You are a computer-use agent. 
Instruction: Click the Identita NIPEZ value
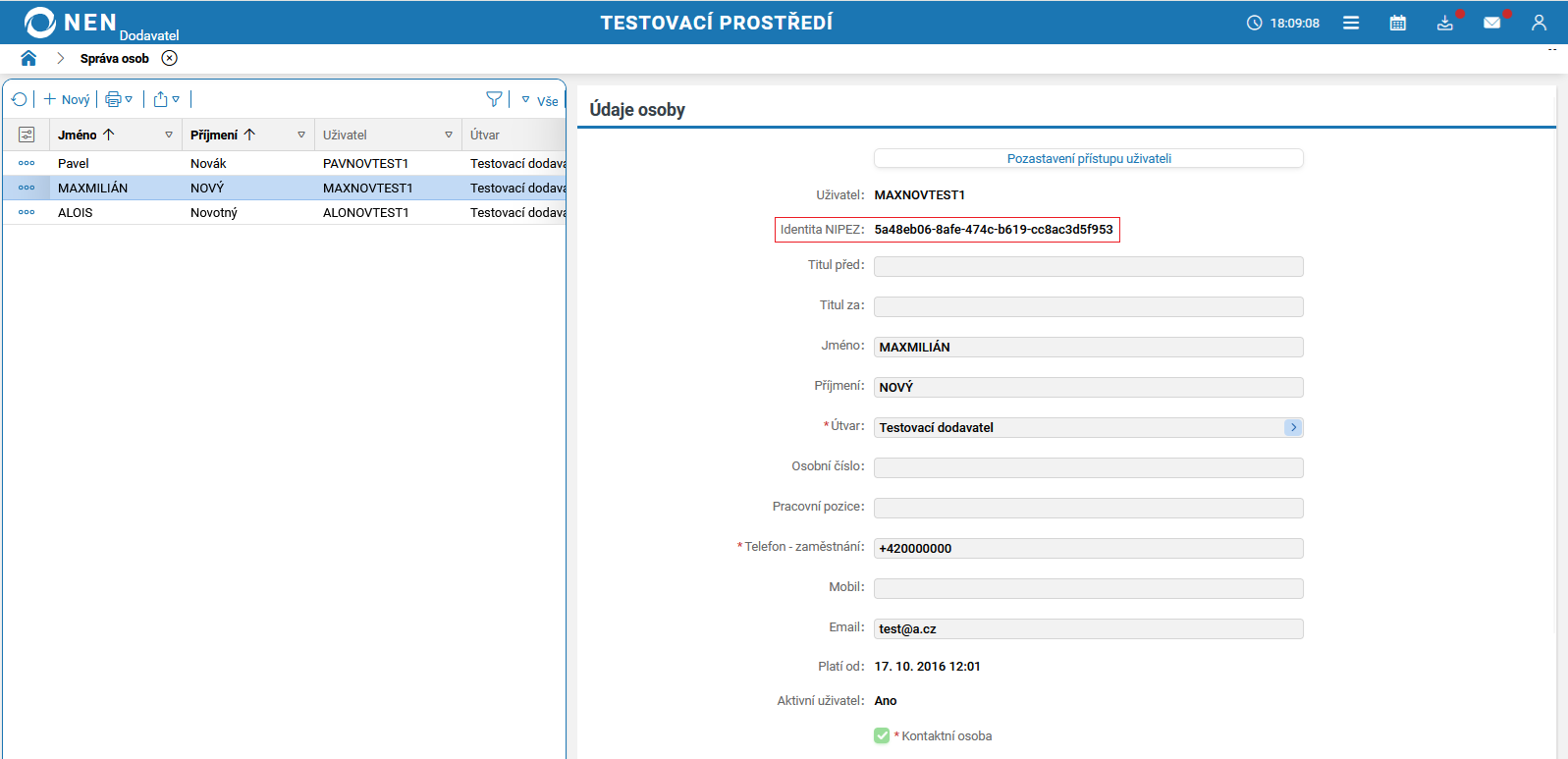click(994, 229)
